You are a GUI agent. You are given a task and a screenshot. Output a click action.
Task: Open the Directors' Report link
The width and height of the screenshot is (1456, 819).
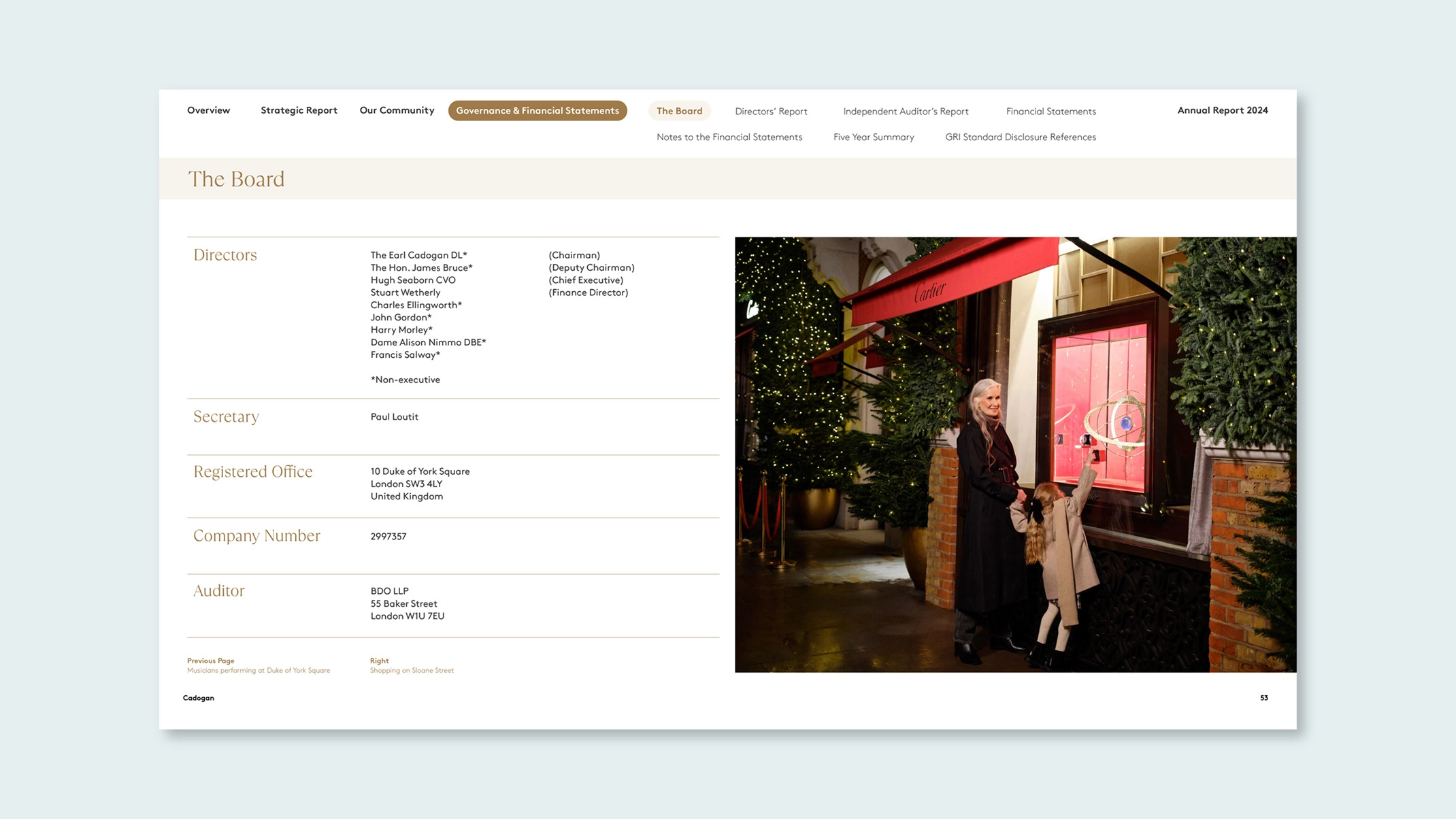coord(771,112)
